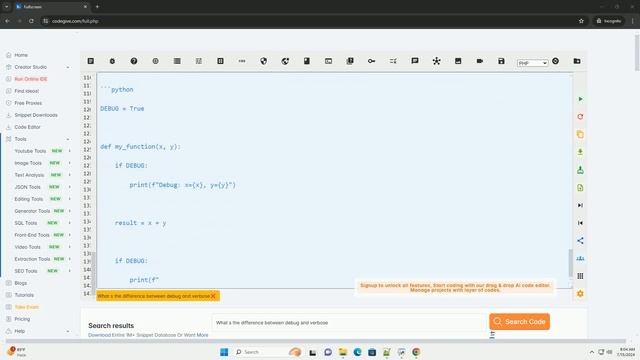This screenshot has height=360, width=640.
Task: Click the web globe icon in editor toolbar
Action: click(285, 61)
